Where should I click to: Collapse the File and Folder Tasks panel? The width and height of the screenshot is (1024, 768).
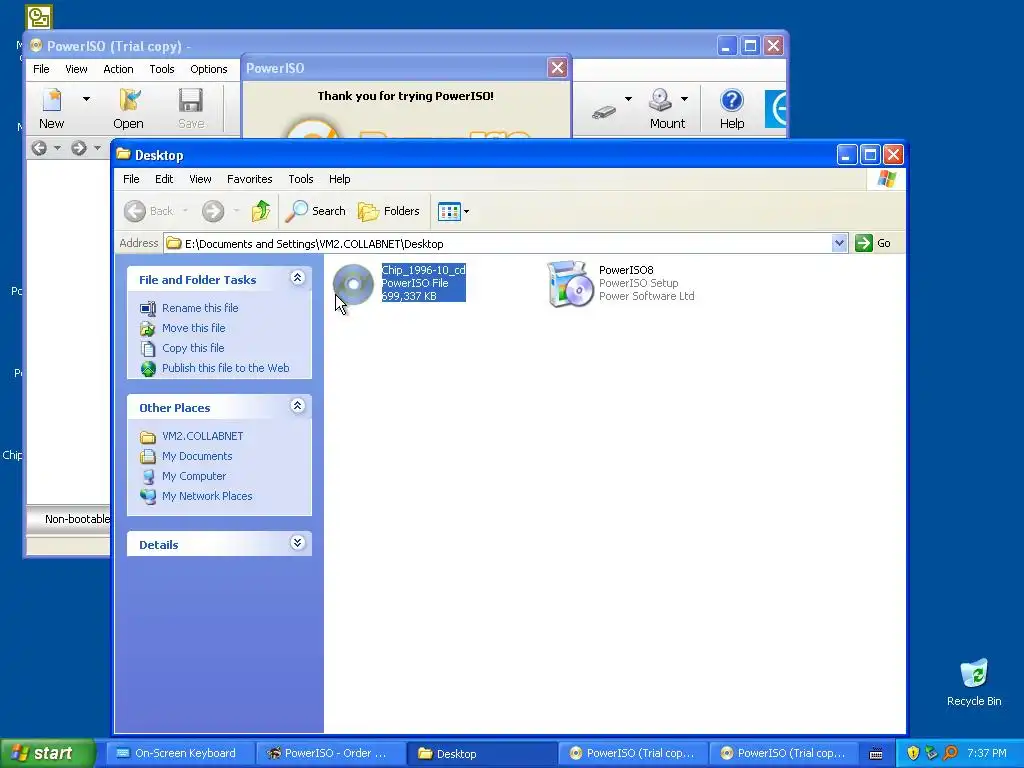(x=297, y=278)
